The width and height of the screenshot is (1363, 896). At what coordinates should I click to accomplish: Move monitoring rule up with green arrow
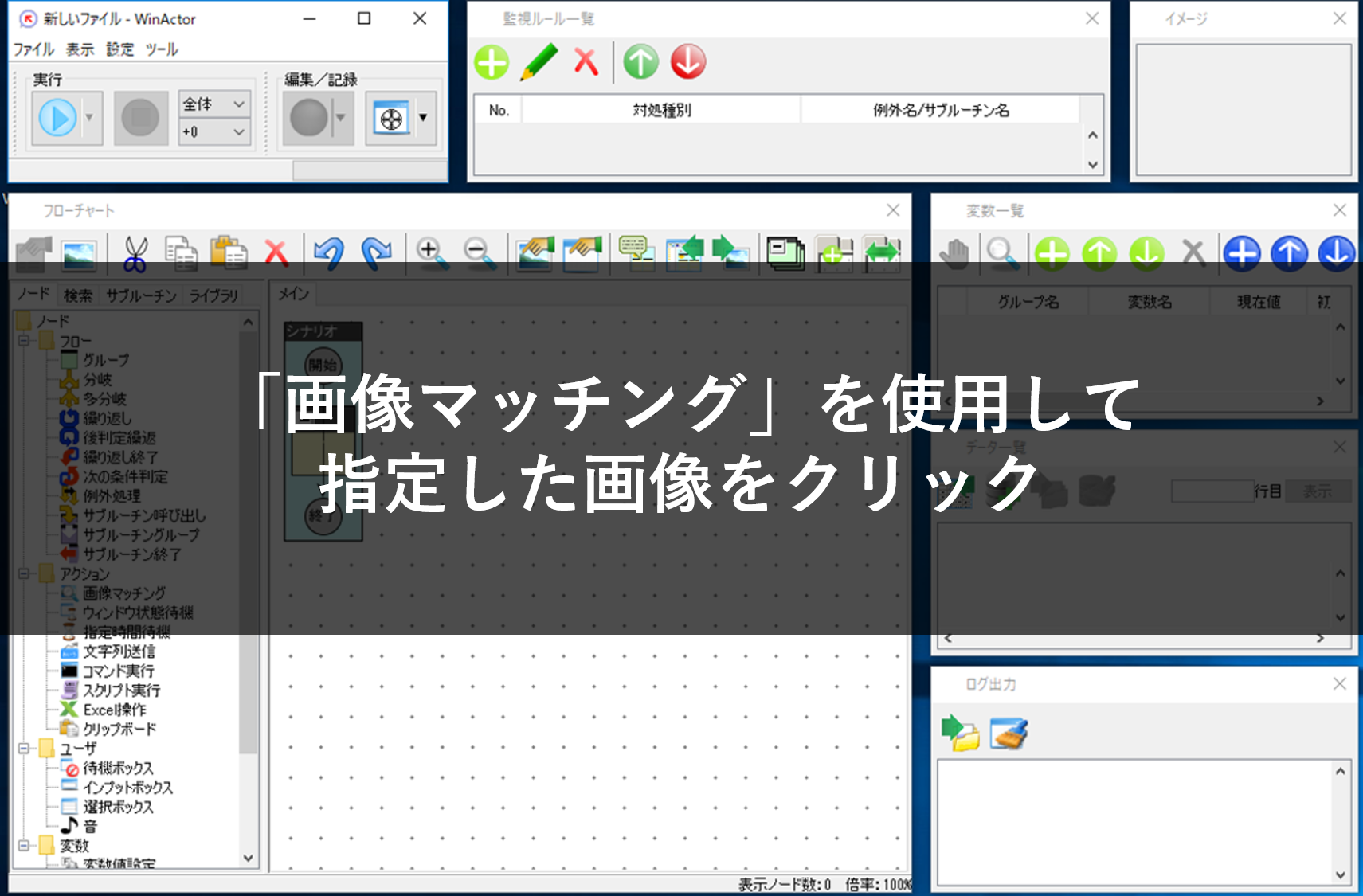(x=640, y=62)
